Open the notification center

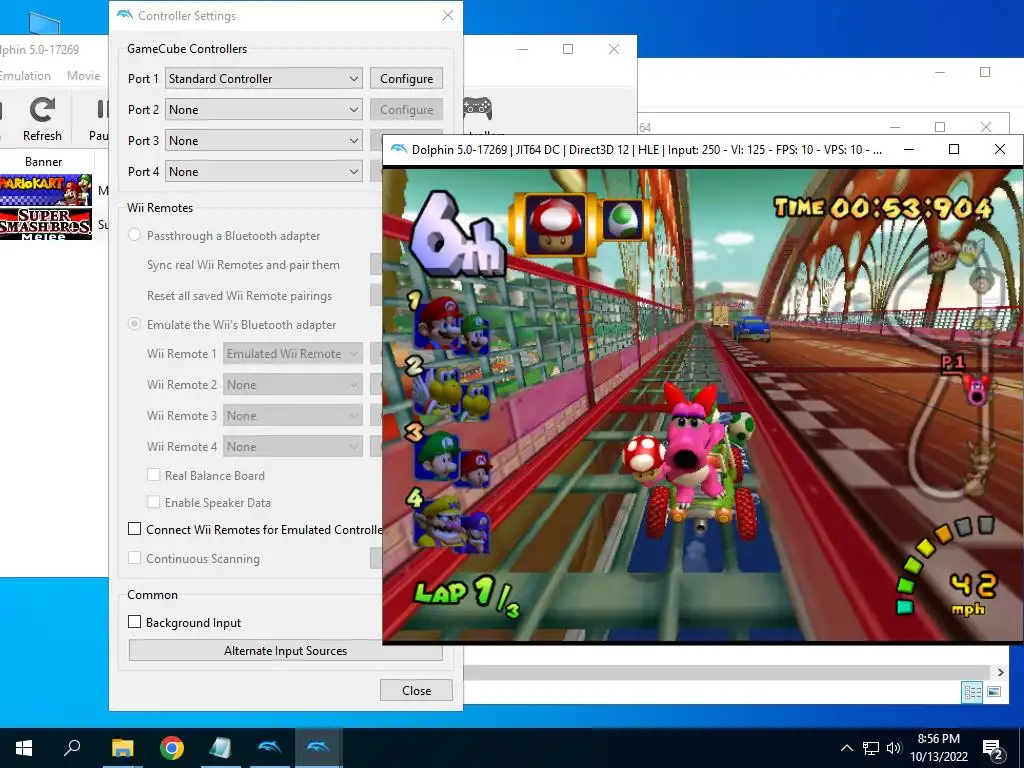[993, 750]
